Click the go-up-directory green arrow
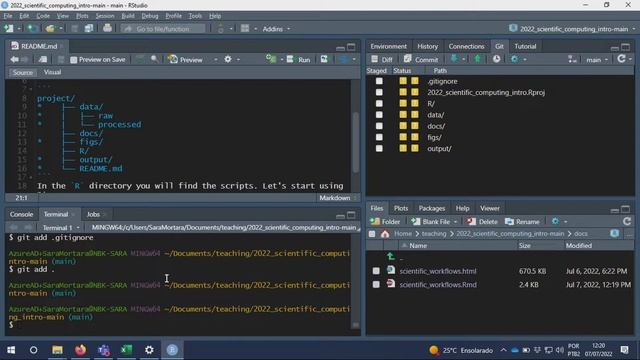This screenshot has height=360, width=640. click(391, 257)
